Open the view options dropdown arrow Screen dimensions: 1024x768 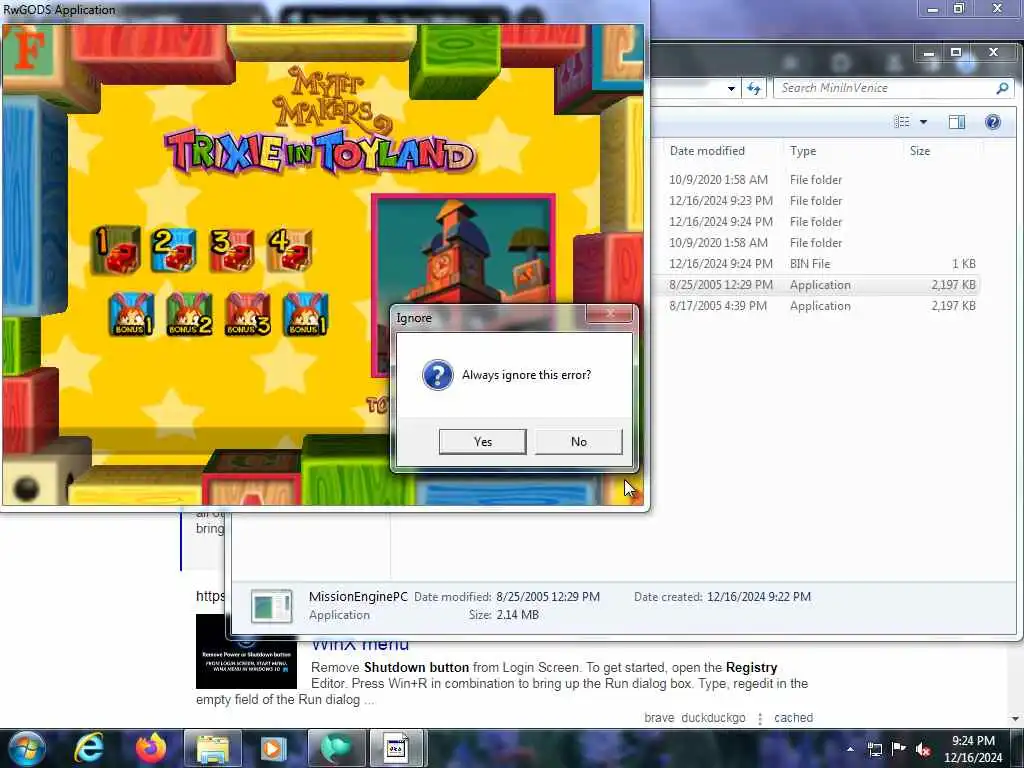(x=923, y=122)
